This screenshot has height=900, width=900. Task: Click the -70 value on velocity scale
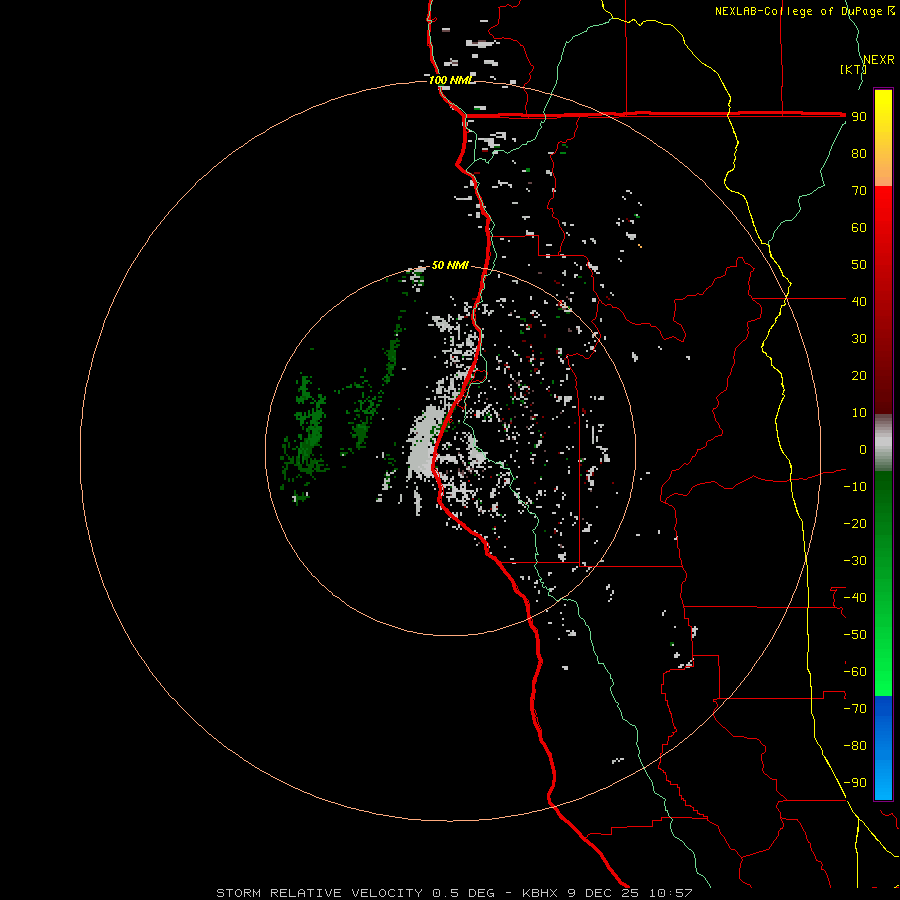[x=855, y=708]
